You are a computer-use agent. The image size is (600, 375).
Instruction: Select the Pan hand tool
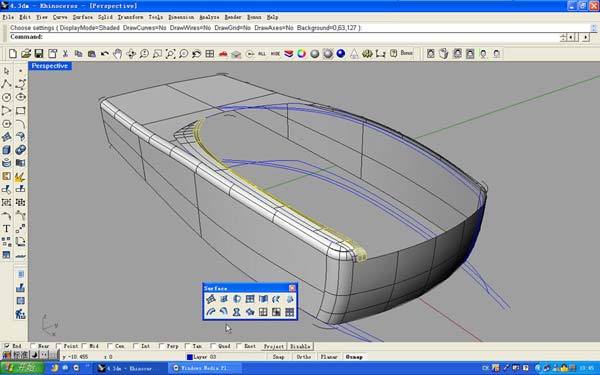[117, 54]
